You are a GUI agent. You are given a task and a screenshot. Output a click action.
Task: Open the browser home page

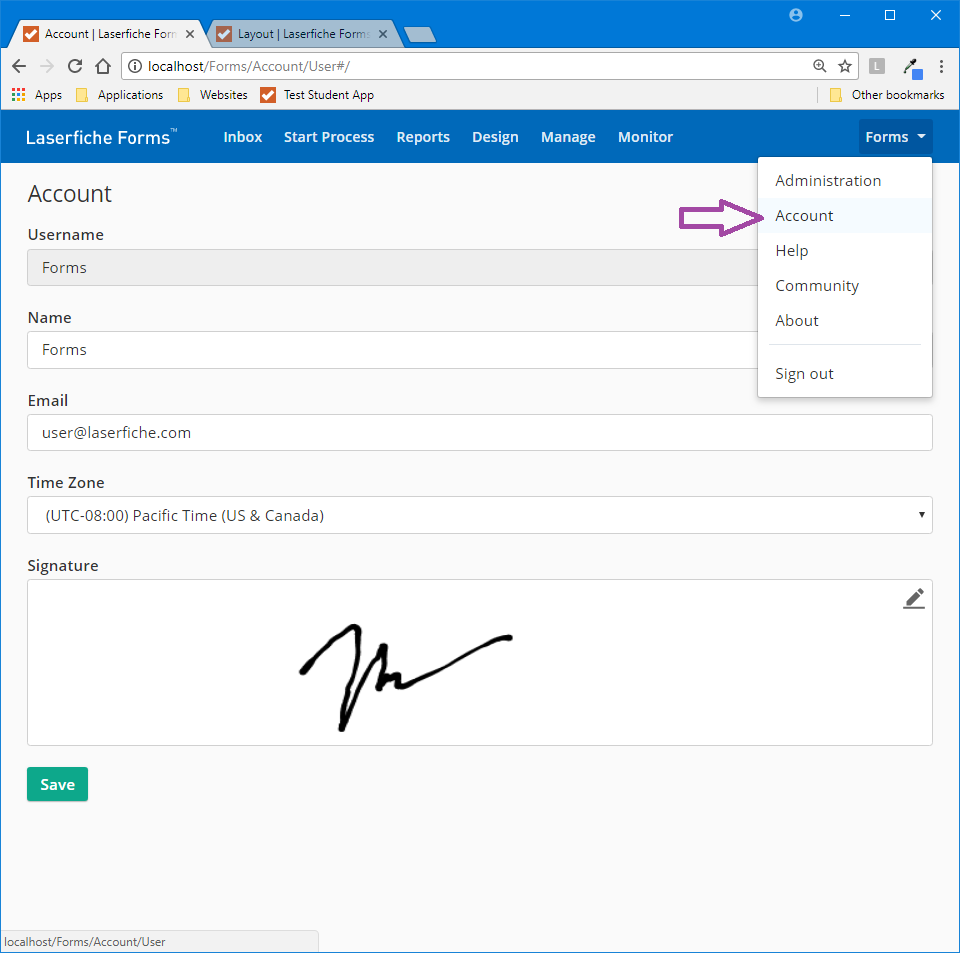click(103, 66)
